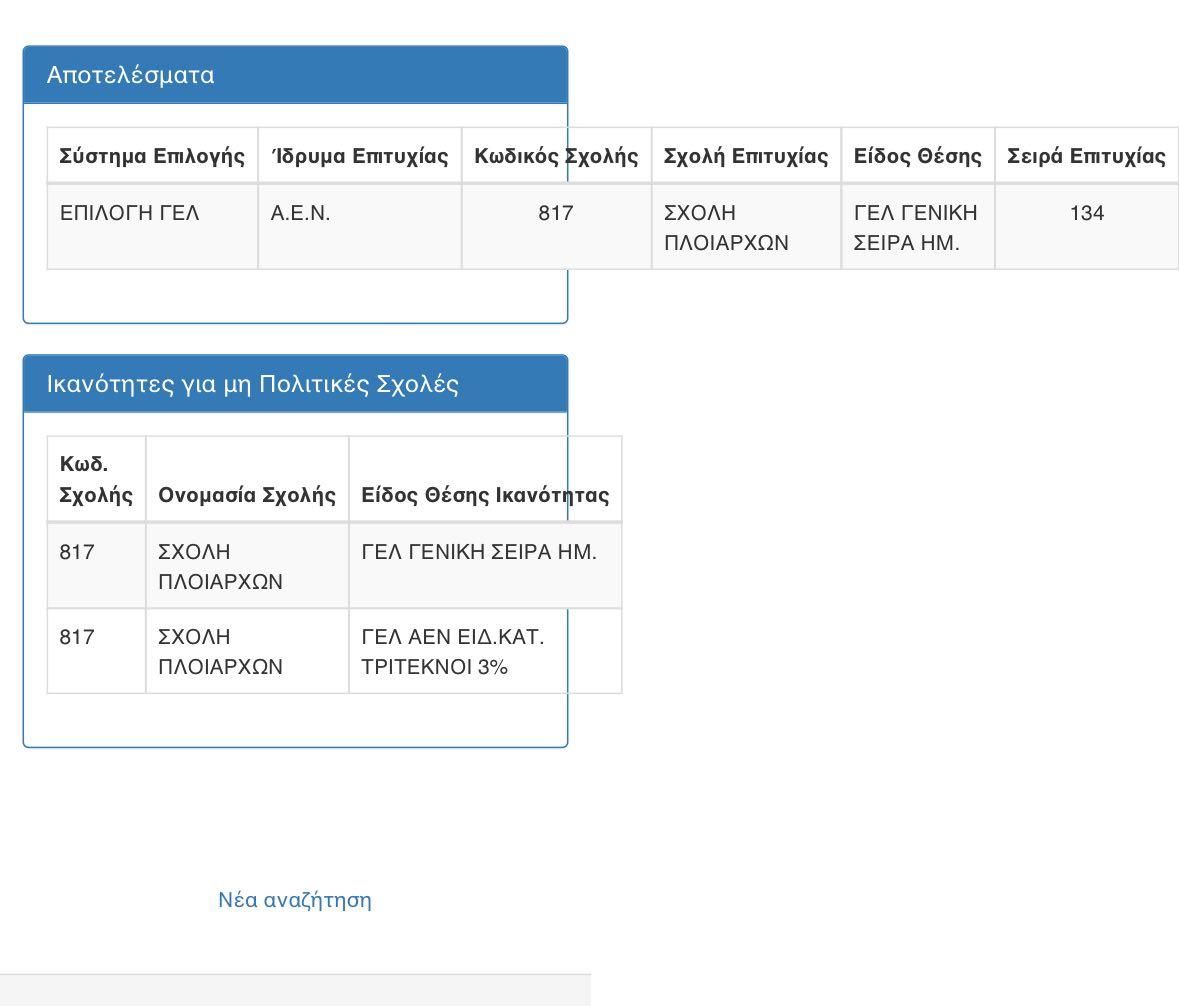Click the success rank value 134

click(x=1086, y=213)
